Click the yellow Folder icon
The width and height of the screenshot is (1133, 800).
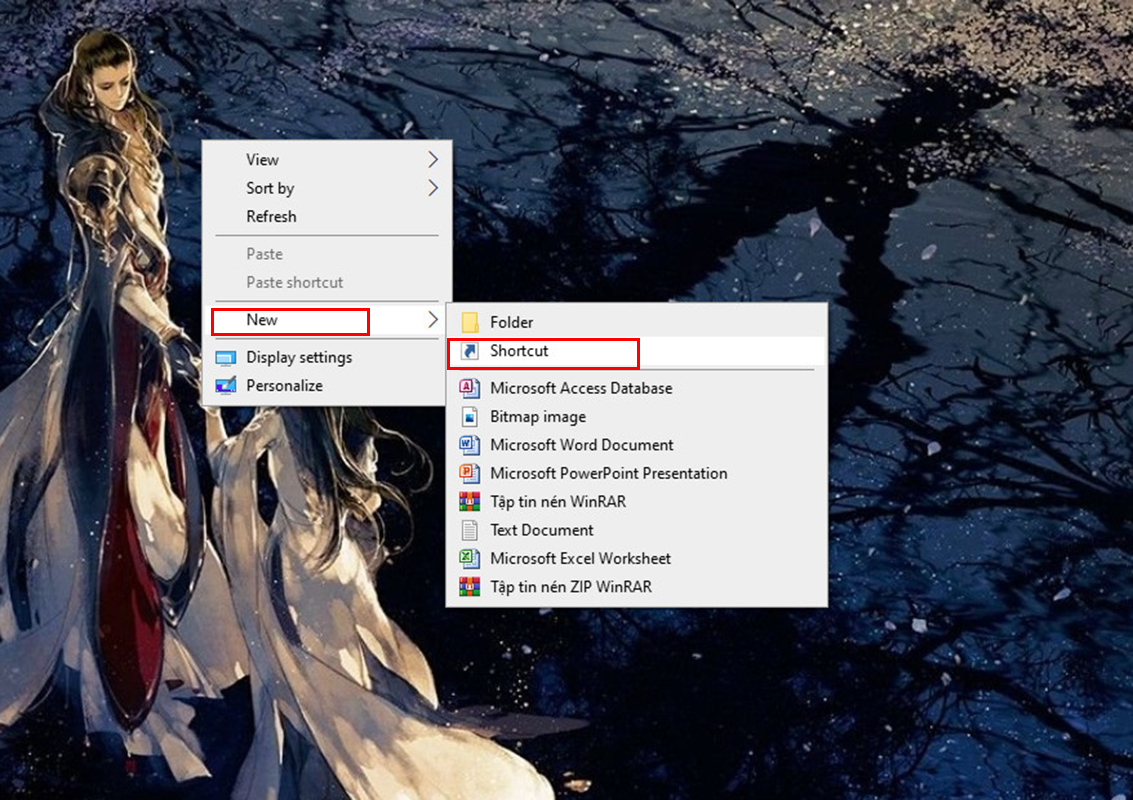469,322
